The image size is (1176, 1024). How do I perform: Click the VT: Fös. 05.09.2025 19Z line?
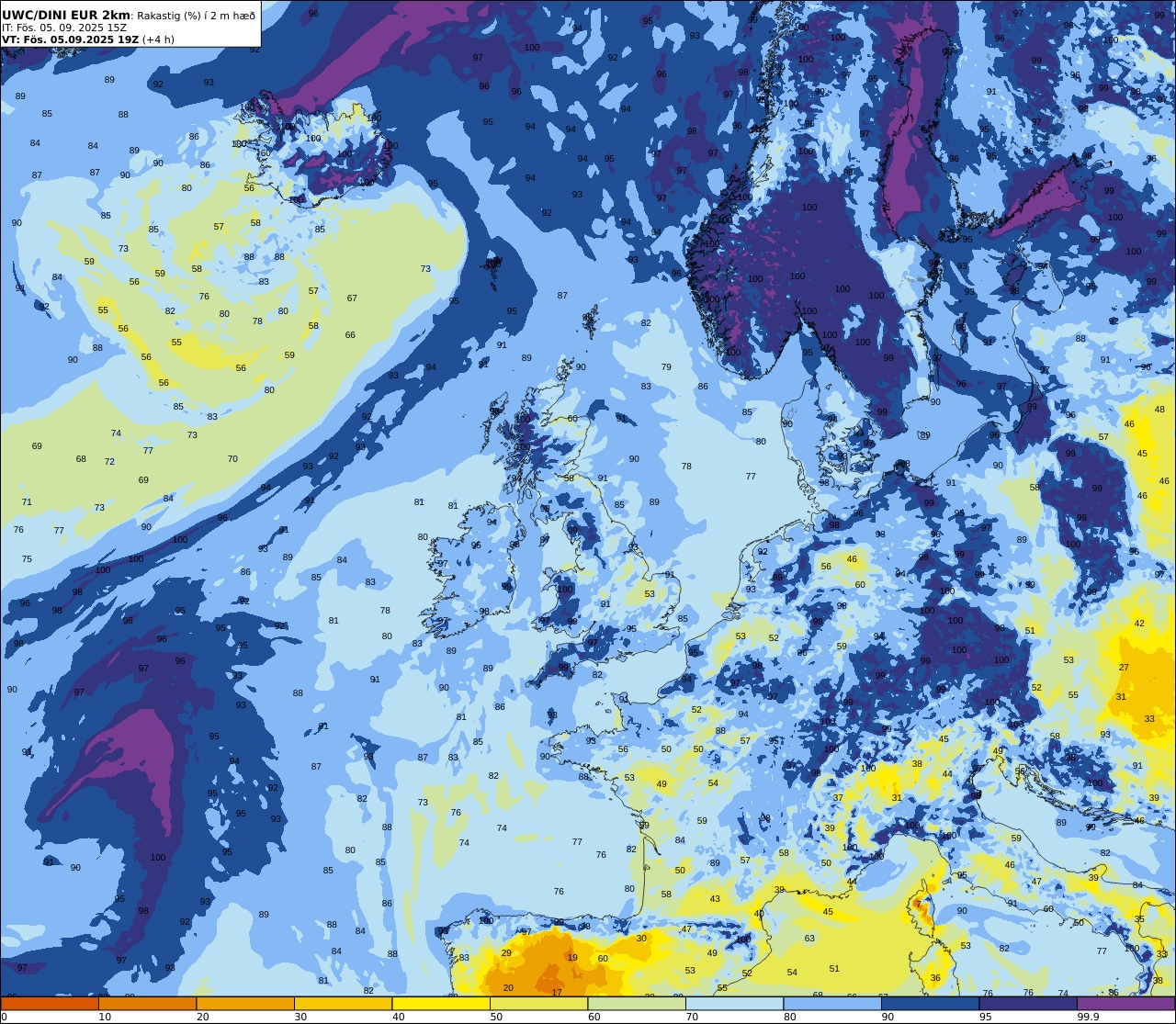point(71,39)
